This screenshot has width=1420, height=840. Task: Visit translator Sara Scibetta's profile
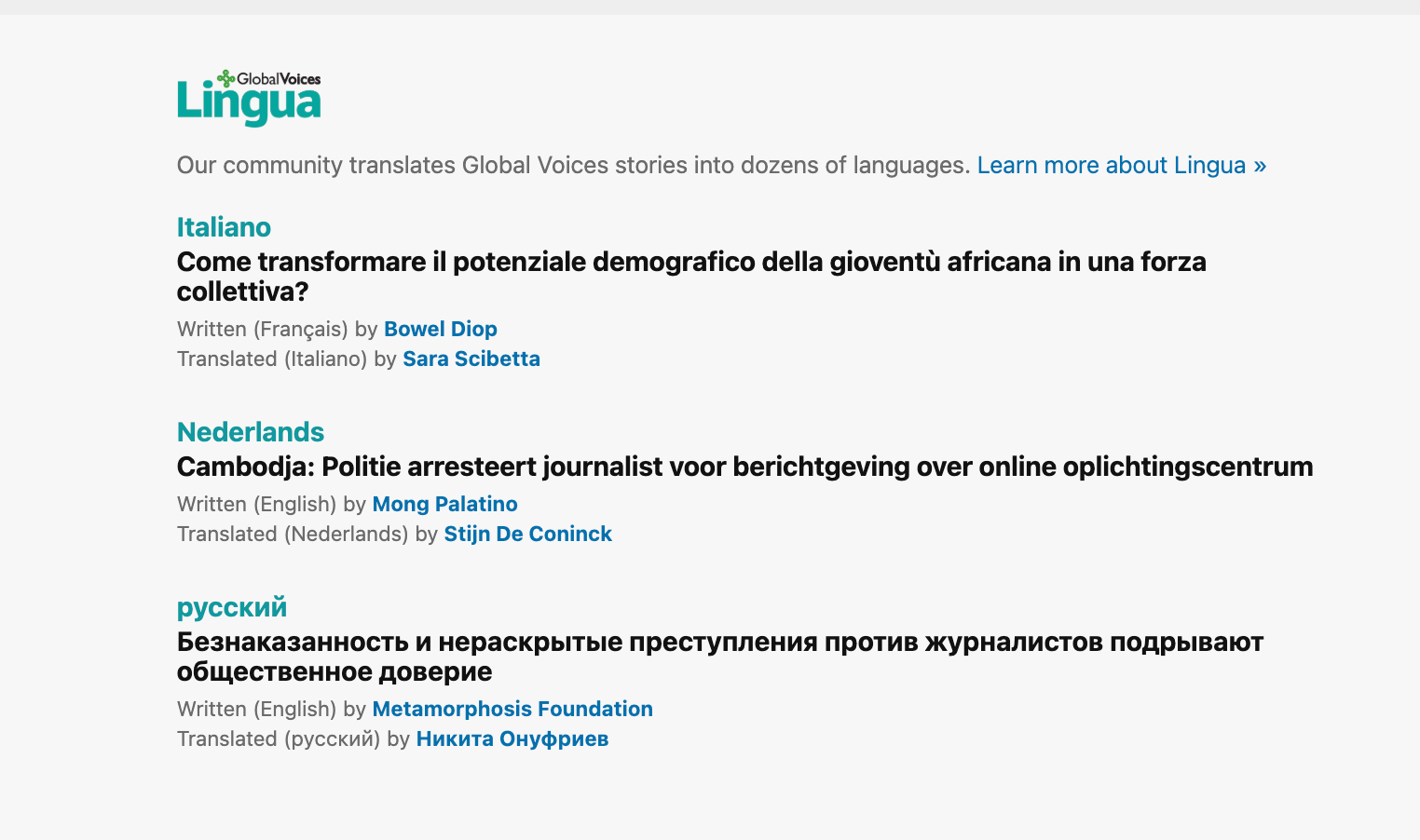point(471,359)
